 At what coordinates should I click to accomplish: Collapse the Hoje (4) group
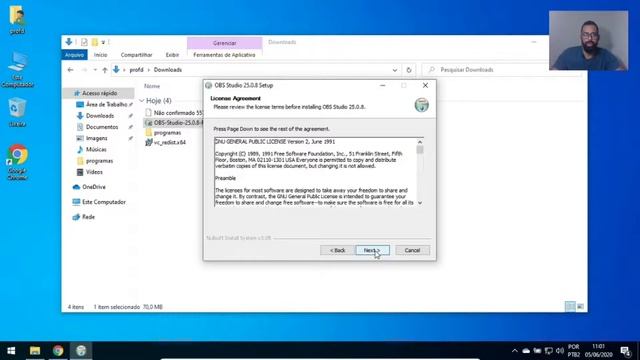tap(142, 100)
